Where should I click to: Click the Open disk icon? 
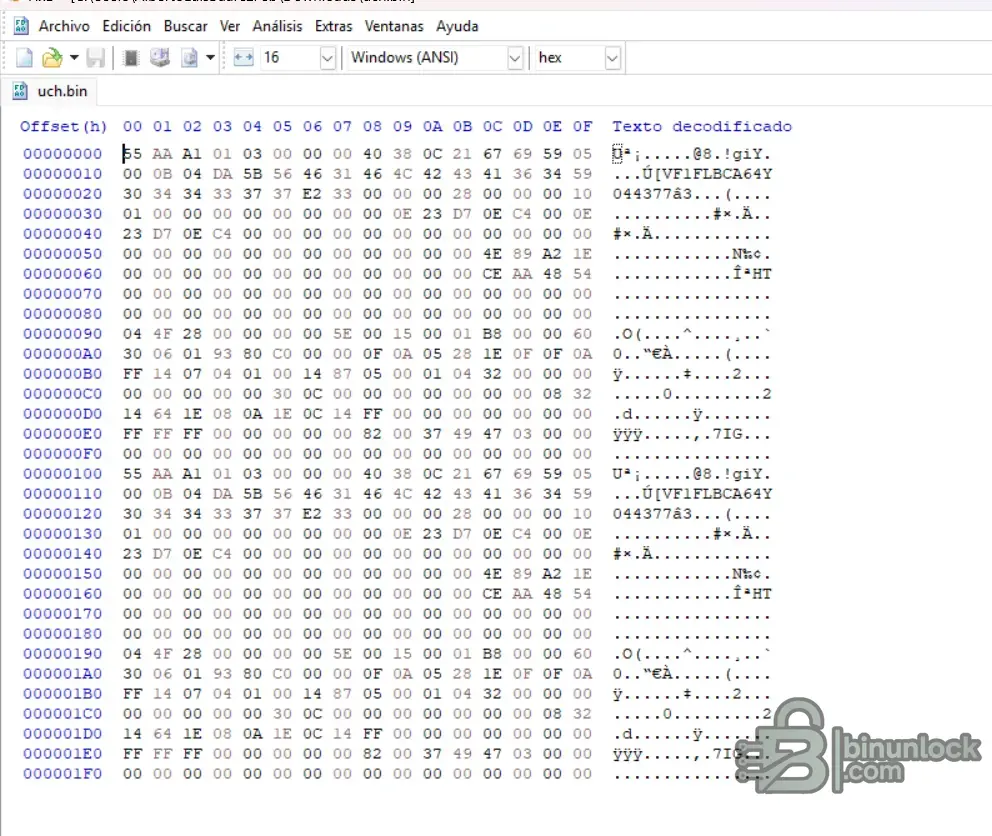point(160,58)
